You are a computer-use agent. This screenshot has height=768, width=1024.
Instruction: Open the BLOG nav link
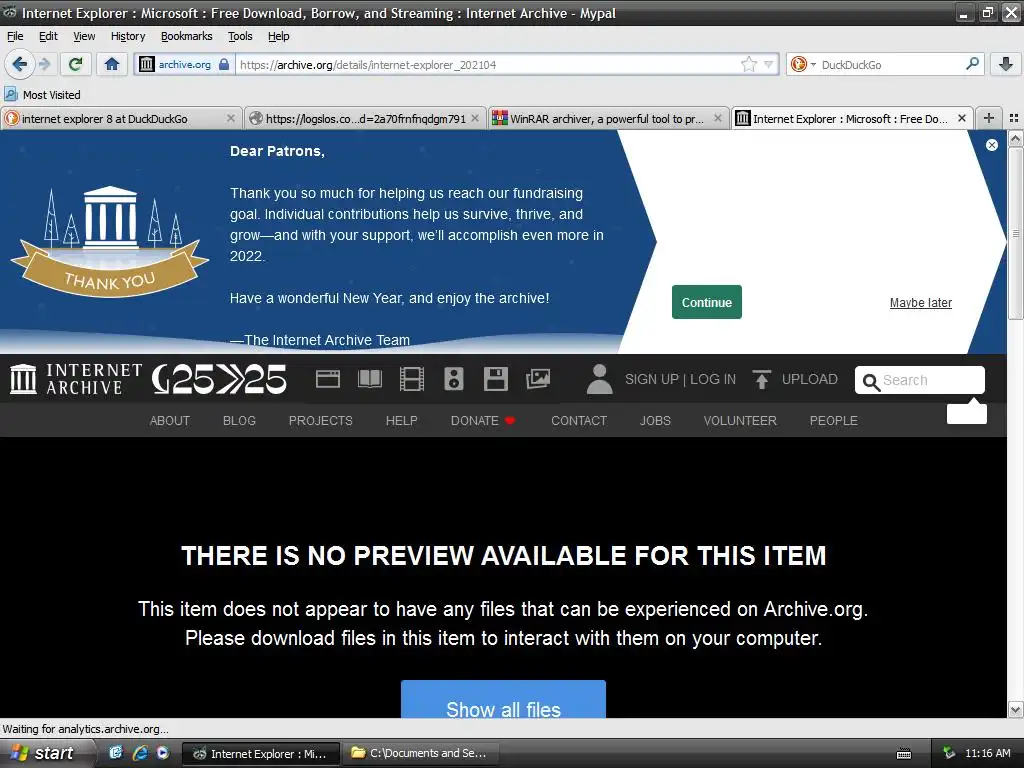[239, 421]
